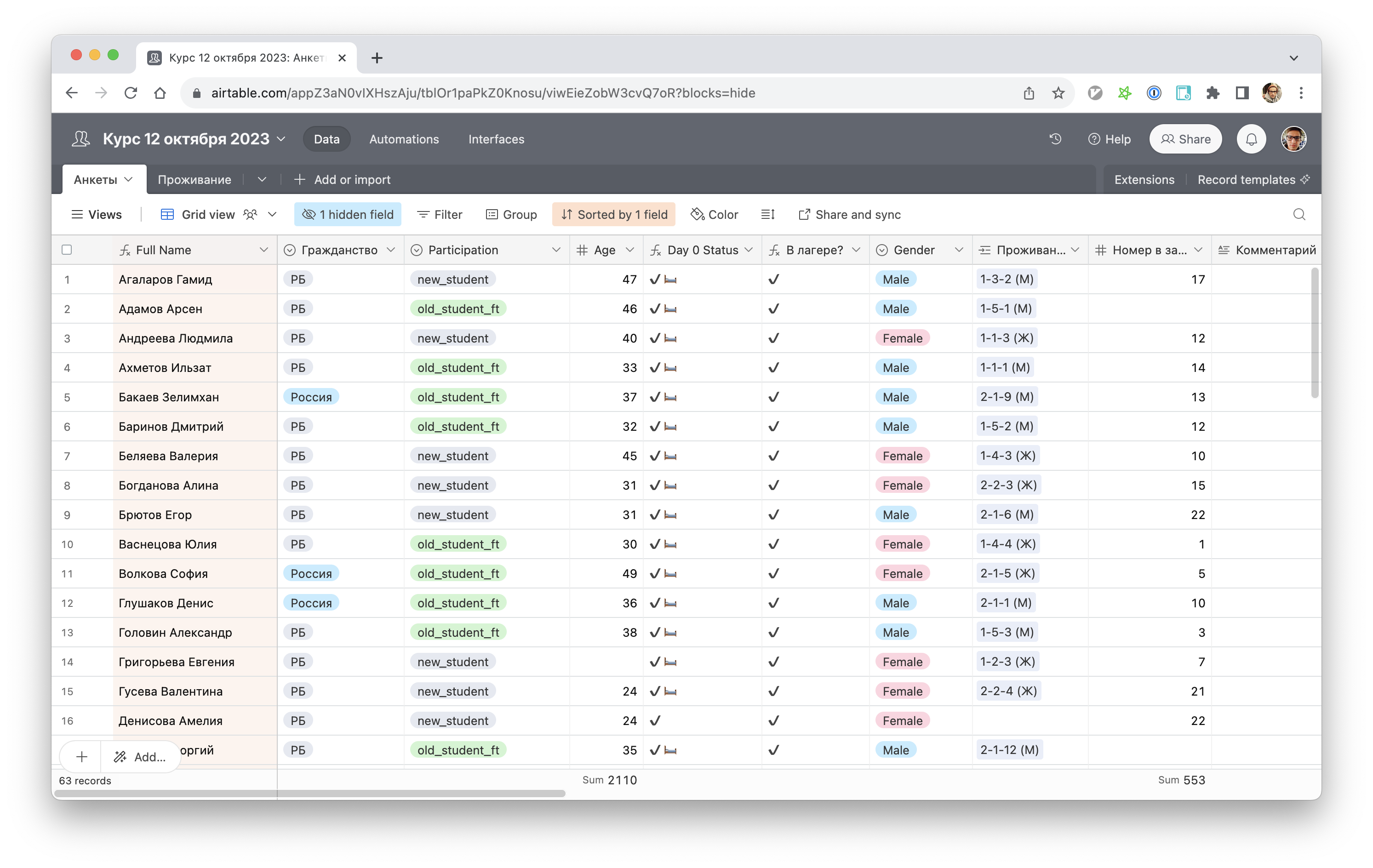
Task: Open the extensions puzzle icon
Action: (x=1213, y=93)
